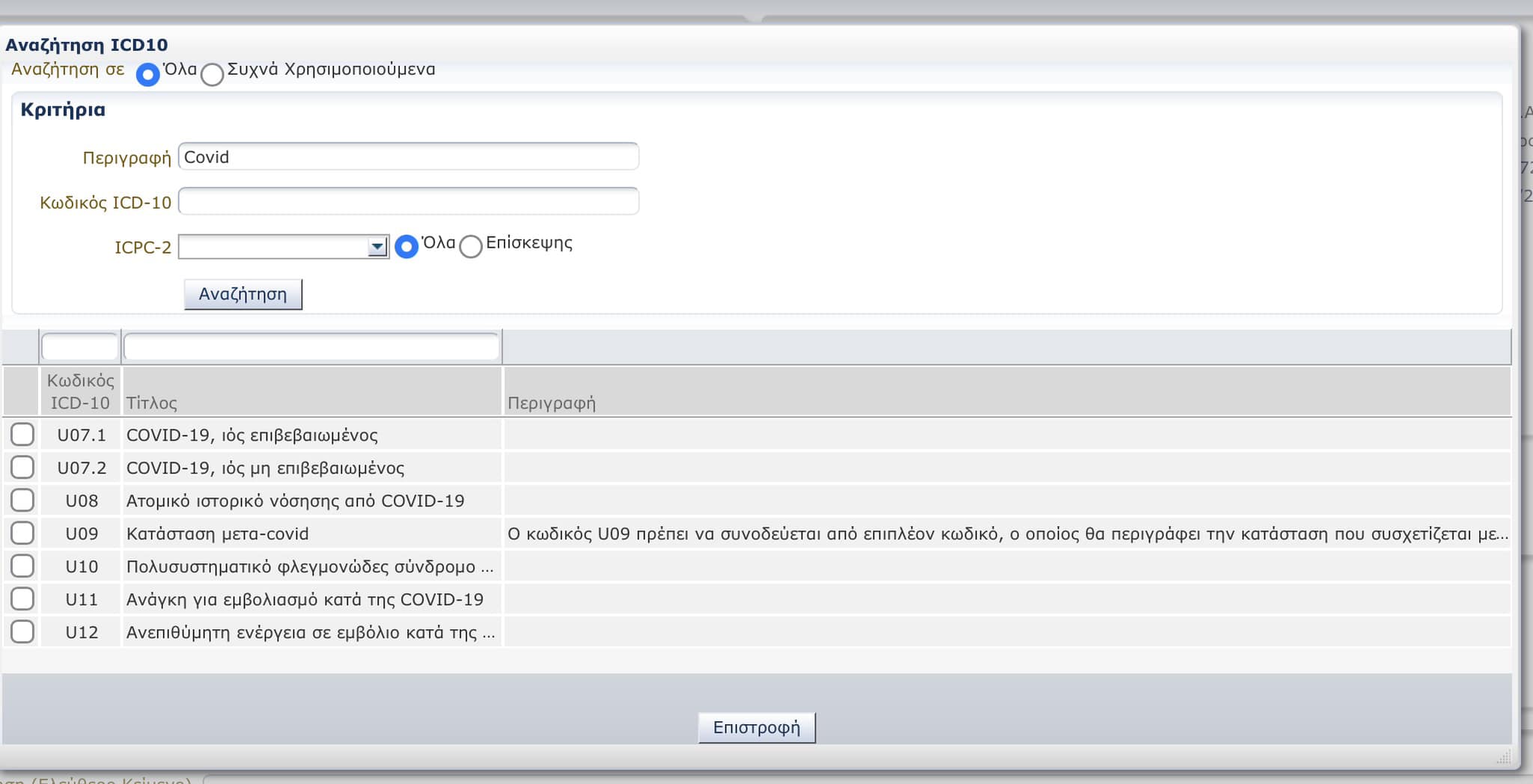The width and height of the screenshot is (1533, 784).
Task: Tick checkbox for U07.1 confirmed COVID-19
Action: pyautogui.click(x=22, y=435)
